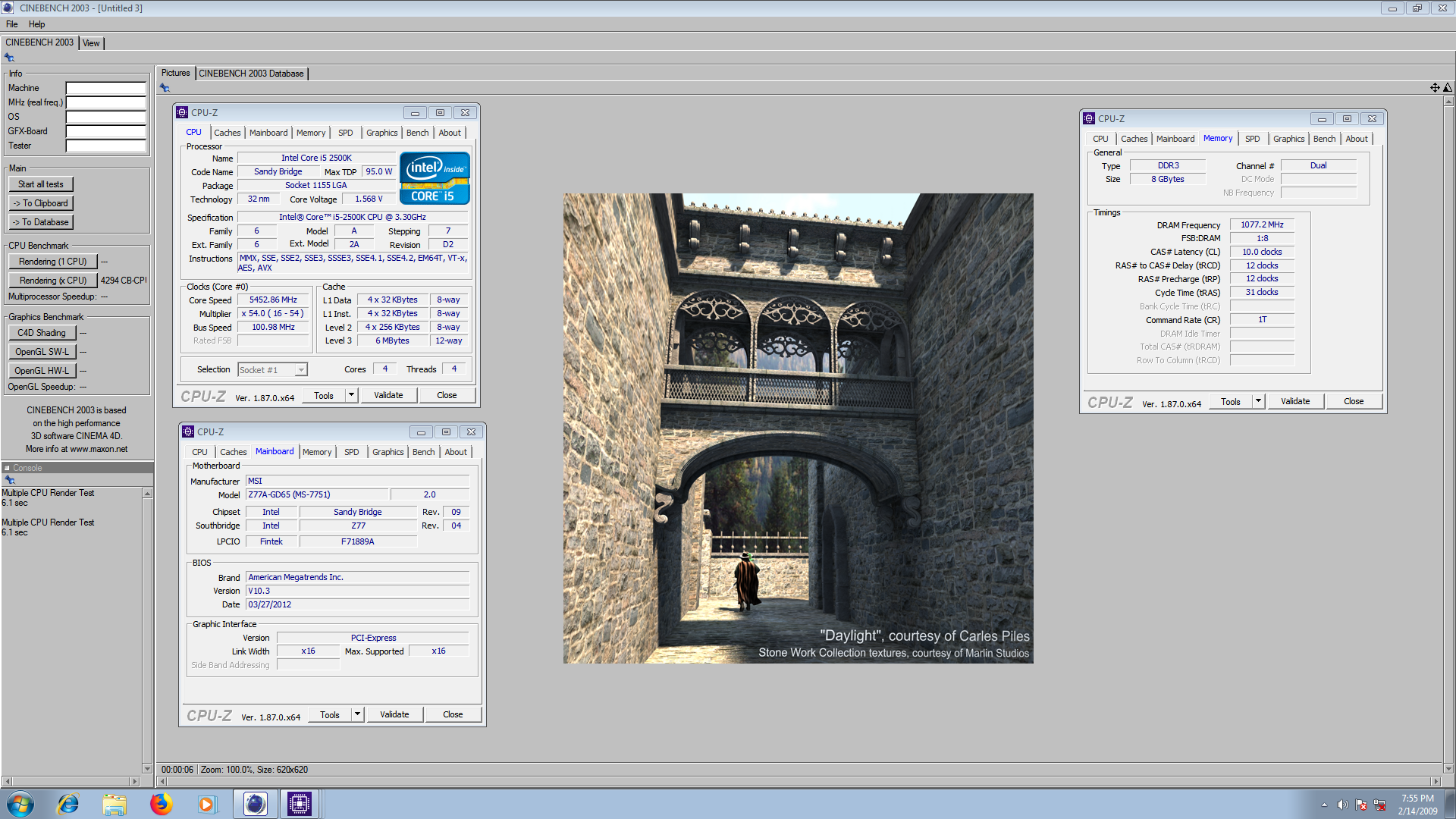Open SPD tab in the Memory CPU-Z window
The height and width of the screenshot is (819, 1456).
click(1252, 139)
